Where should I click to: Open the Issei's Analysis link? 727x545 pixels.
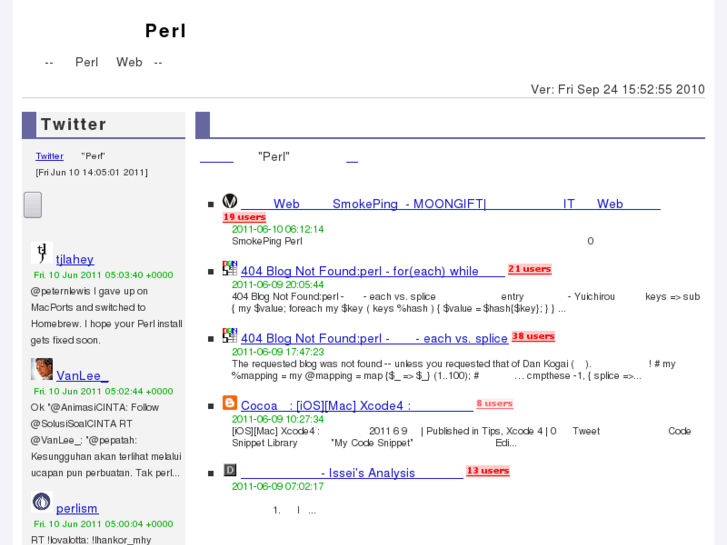click(351, 473)
